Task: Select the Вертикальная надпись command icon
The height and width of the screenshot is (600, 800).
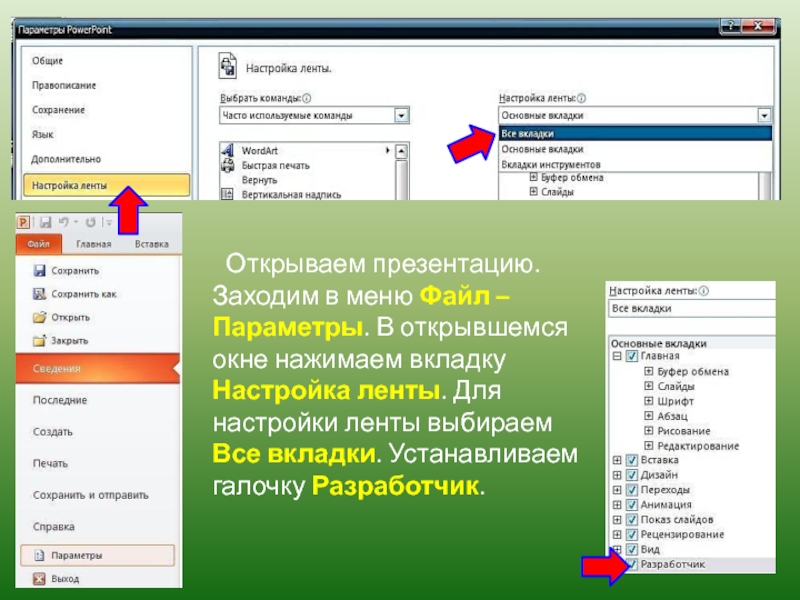Action: coord(228,194)
